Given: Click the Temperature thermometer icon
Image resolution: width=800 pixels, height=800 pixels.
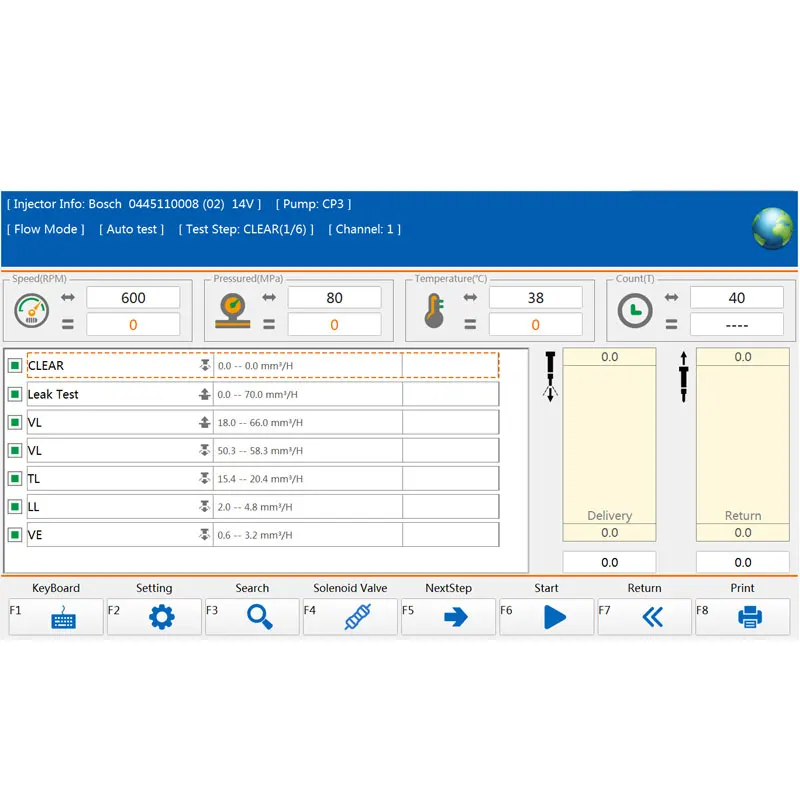Looking at the screenshot, I should point(434,310).
